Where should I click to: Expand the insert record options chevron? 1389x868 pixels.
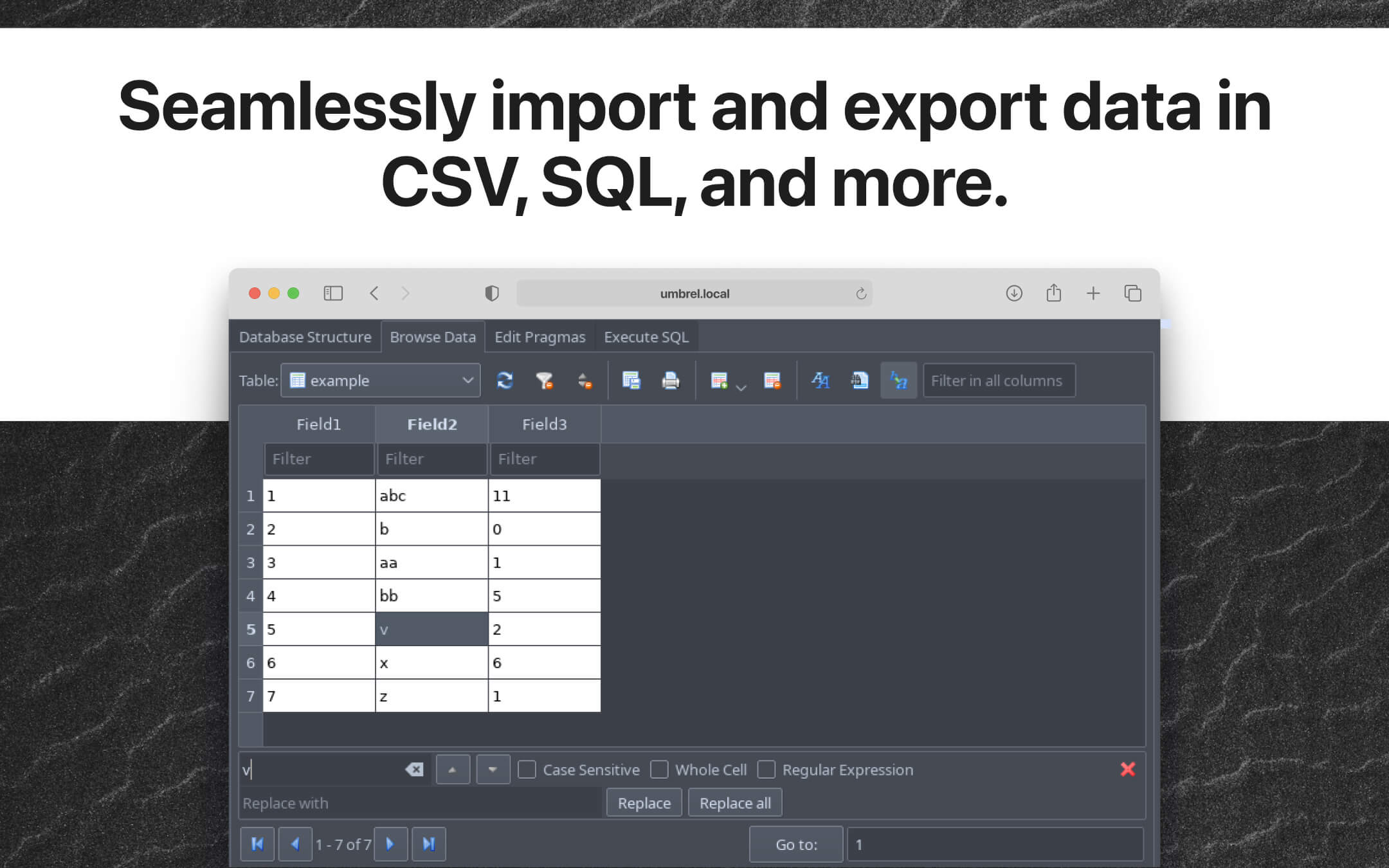(740, 386)
